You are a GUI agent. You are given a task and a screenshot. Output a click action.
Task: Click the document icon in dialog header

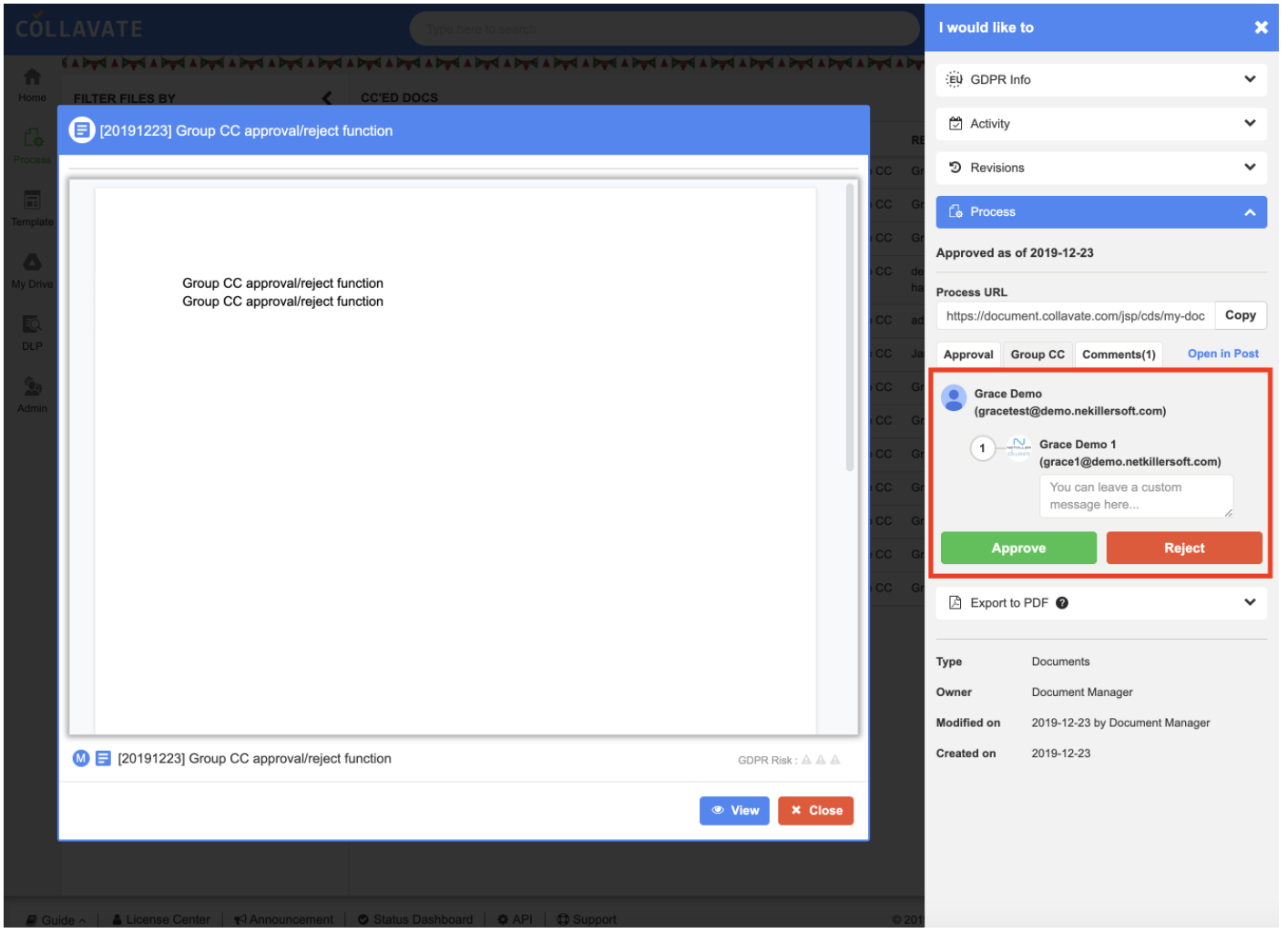82,130
